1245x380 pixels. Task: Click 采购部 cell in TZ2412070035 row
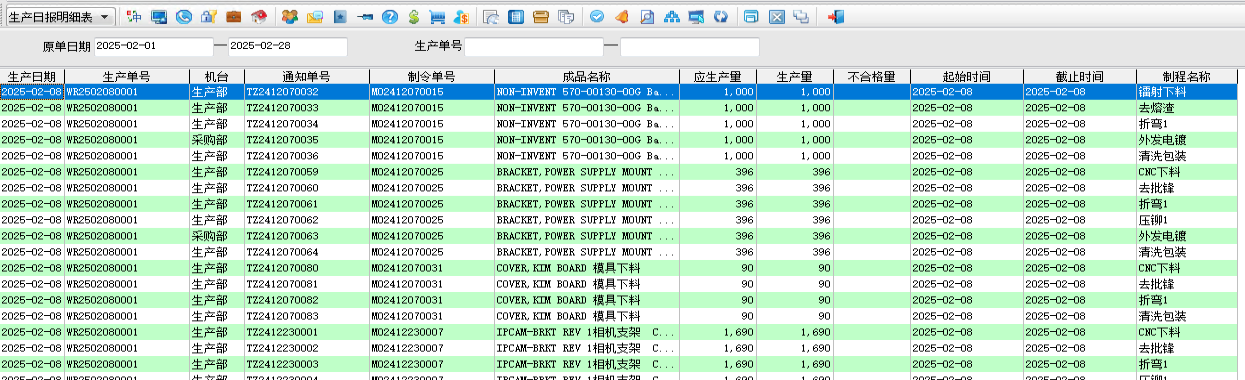216,139
